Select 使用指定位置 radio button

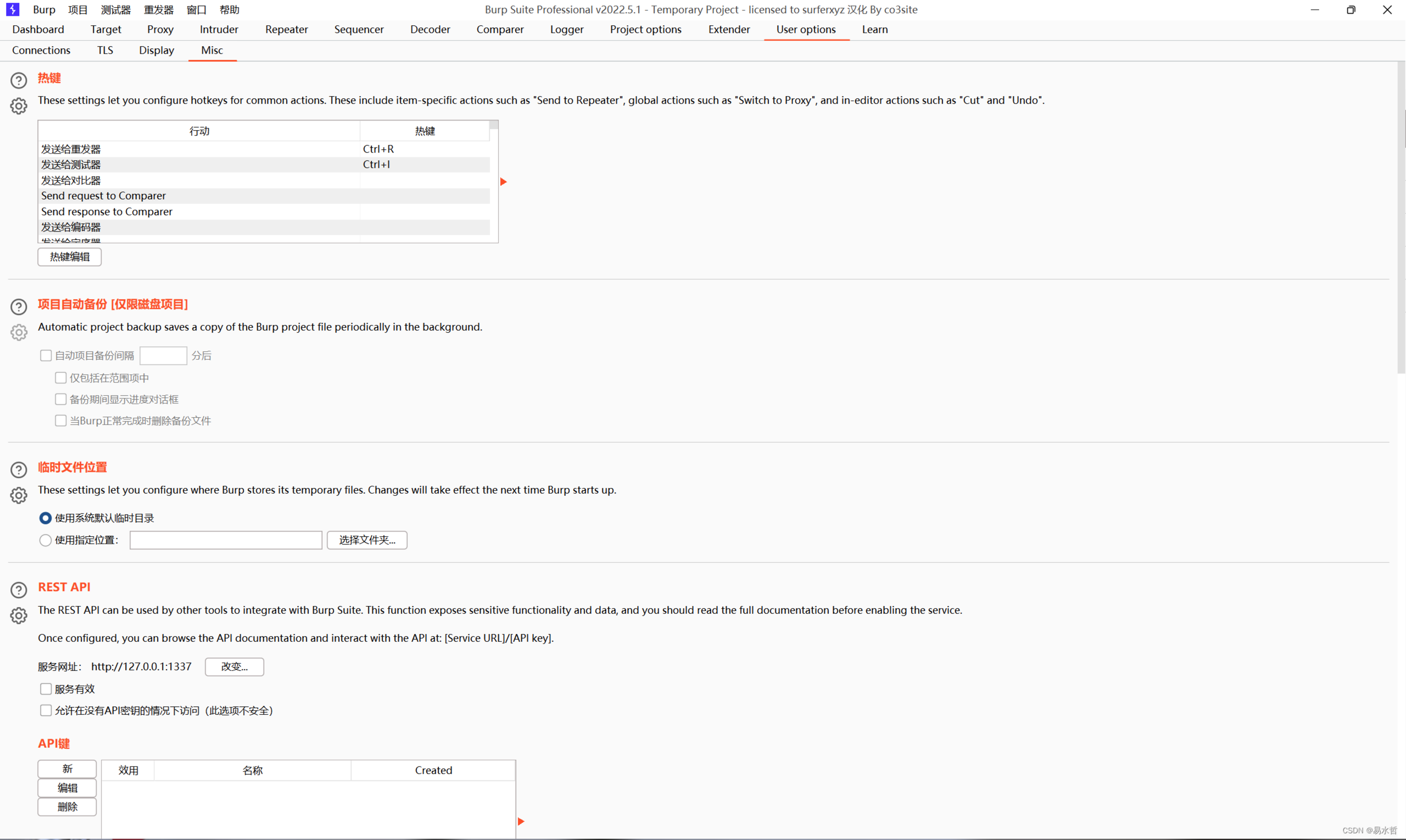[45, 540]
